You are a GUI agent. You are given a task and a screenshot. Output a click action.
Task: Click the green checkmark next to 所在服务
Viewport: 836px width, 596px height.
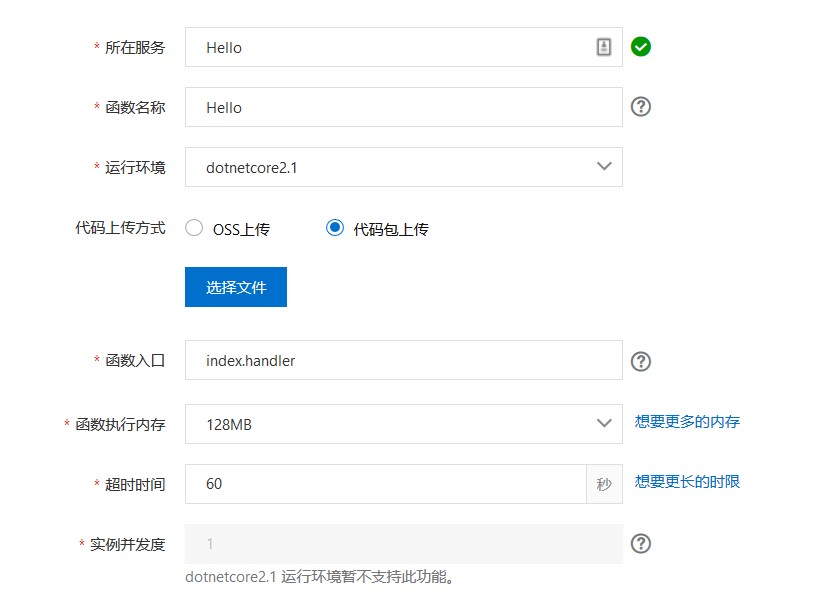[x=640, y=47]
